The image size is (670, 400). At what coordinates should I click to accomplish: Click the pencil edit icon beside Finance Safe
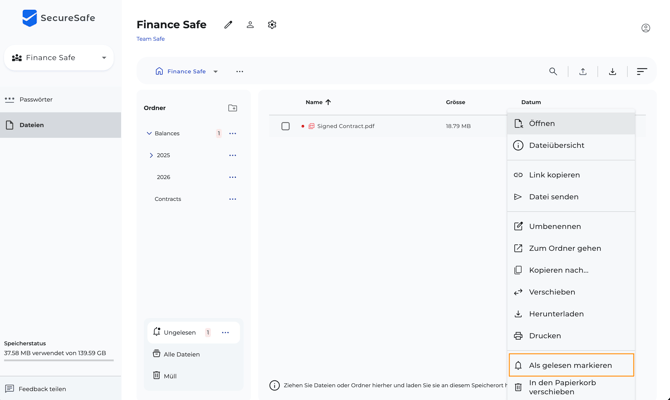228,25
